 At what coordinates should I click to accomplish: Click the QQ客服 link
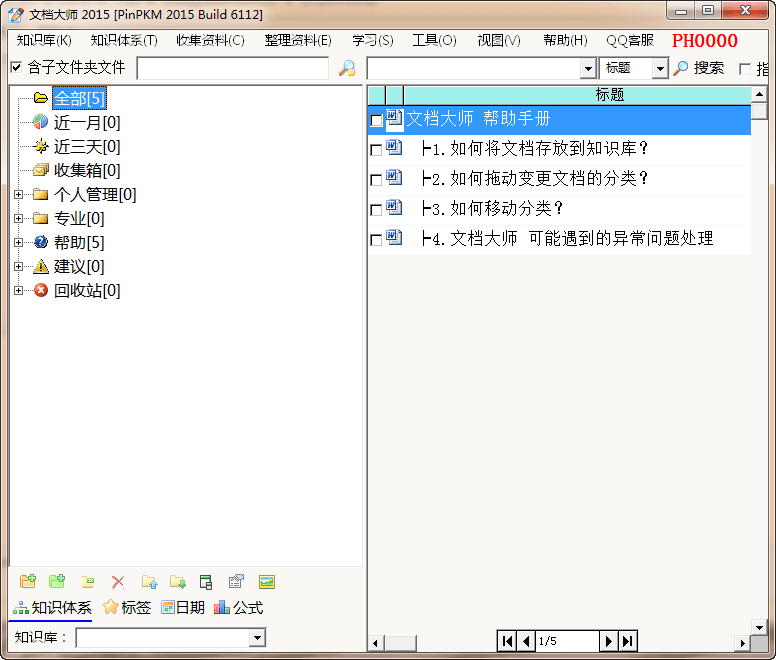tap(630, 40)
